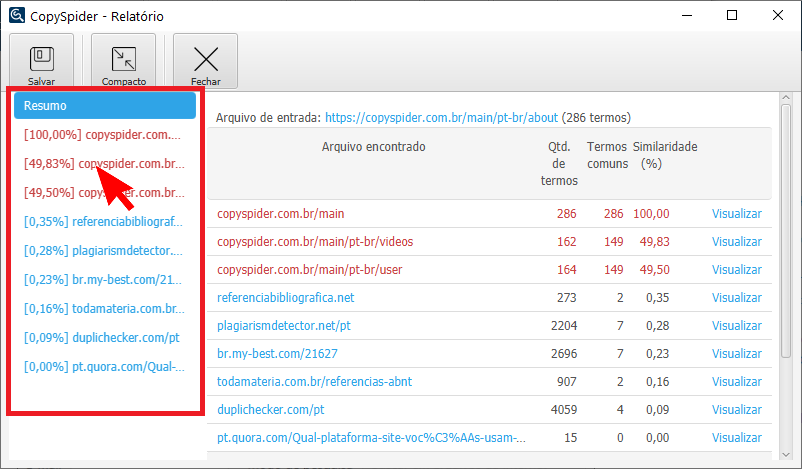Image resolution: width=802 pixels, height=469 pixels.
Task: Select [0,00%] pt.quora.com sidebar entry
Action: [104, 367]
